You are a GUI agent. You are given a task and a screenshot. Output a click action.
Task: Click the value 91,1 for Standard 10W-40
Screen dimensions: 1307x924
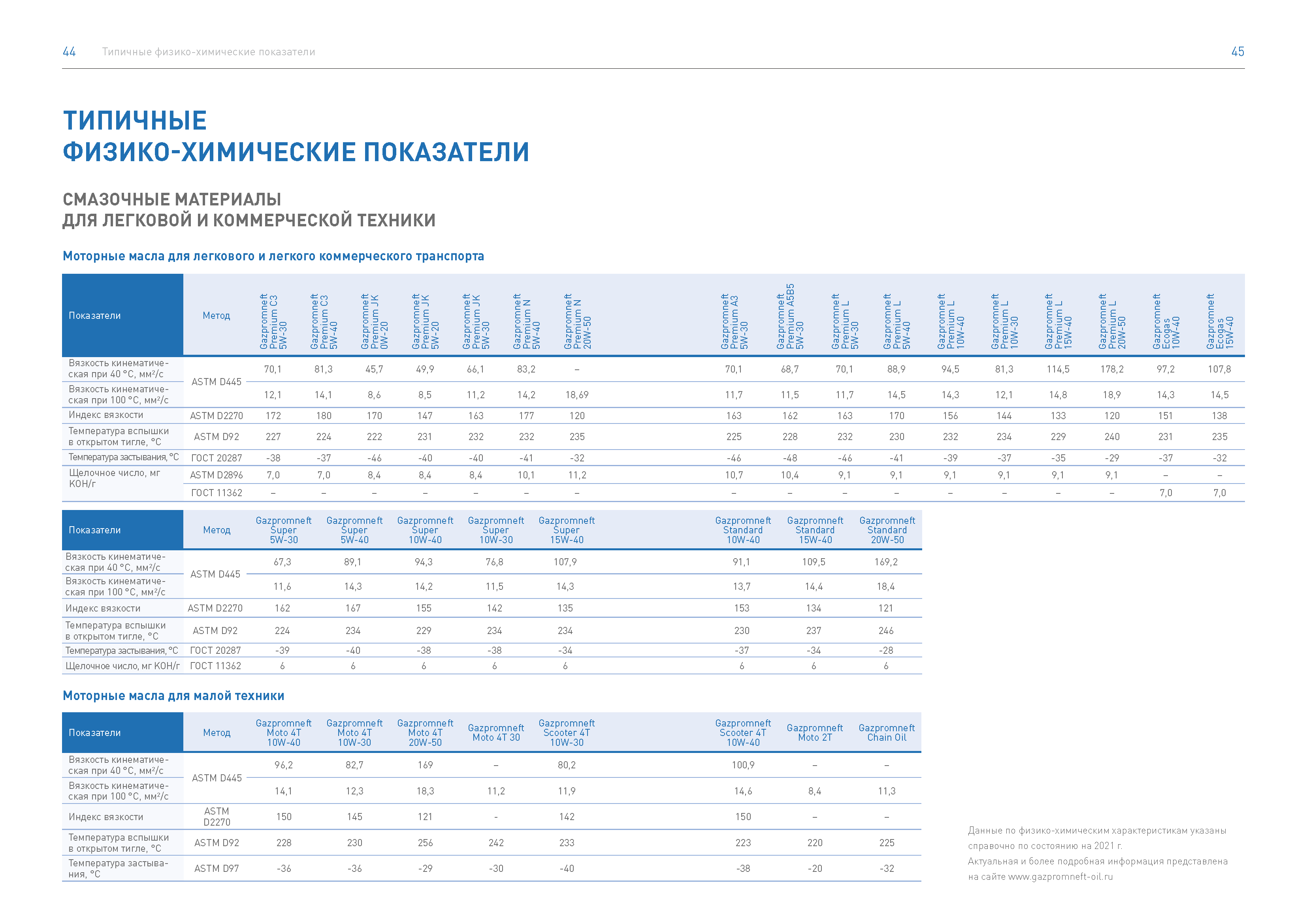[x=742, y=562]
